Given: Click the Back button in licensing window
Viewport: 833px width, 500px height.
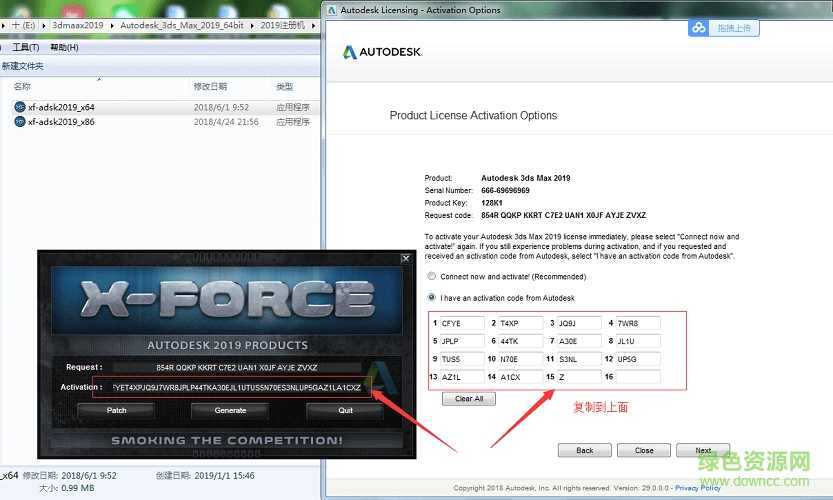Looking at the screenshot, I should point(584,450).
